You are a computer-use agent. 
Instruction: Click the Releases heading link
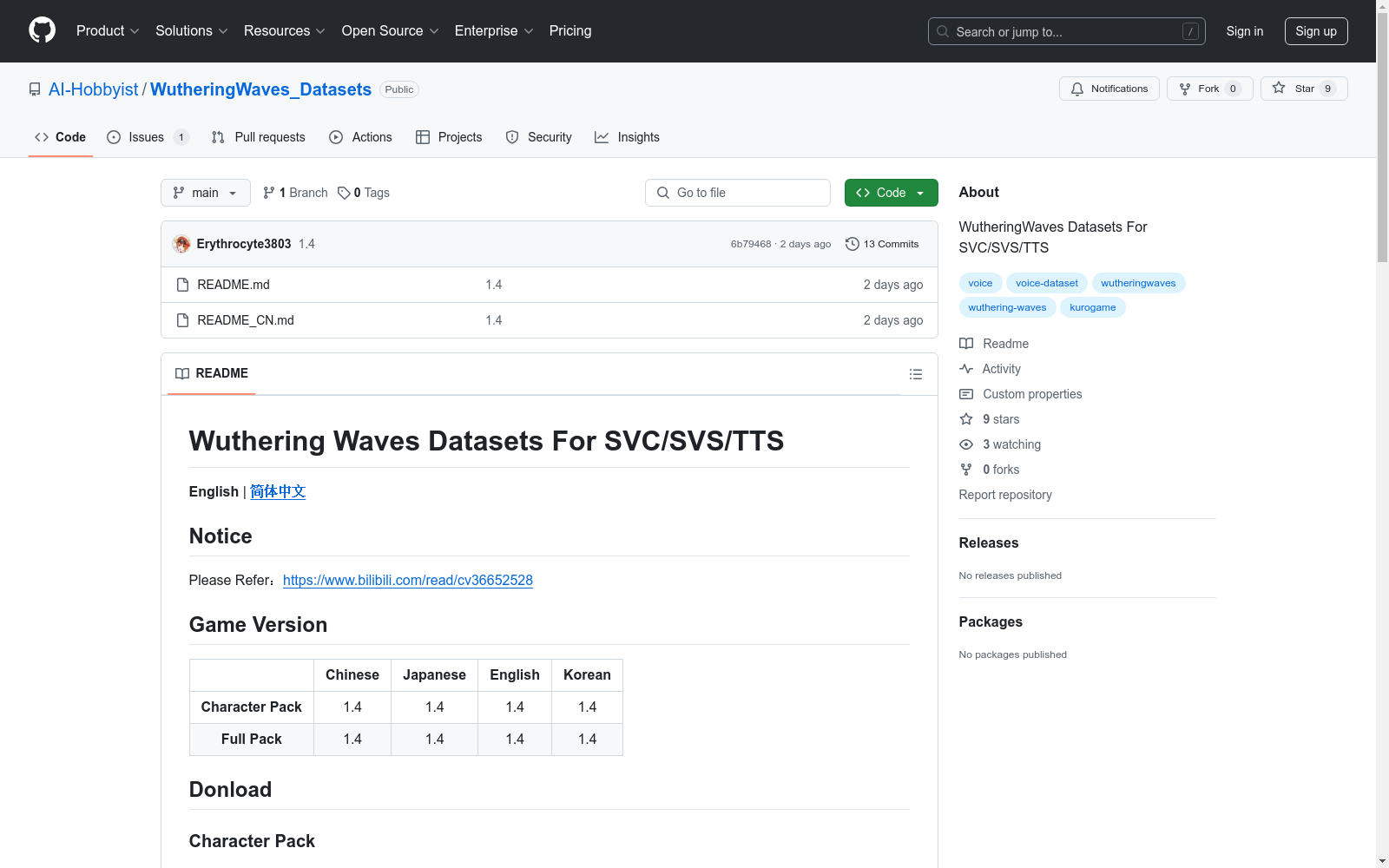(x=989, y=542)
